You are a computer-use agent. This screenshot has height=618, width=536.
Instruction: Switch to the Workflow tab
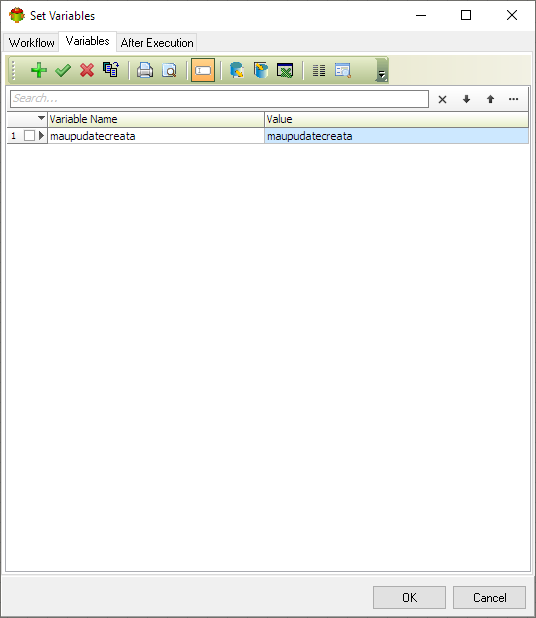click(x=32, y=43)
